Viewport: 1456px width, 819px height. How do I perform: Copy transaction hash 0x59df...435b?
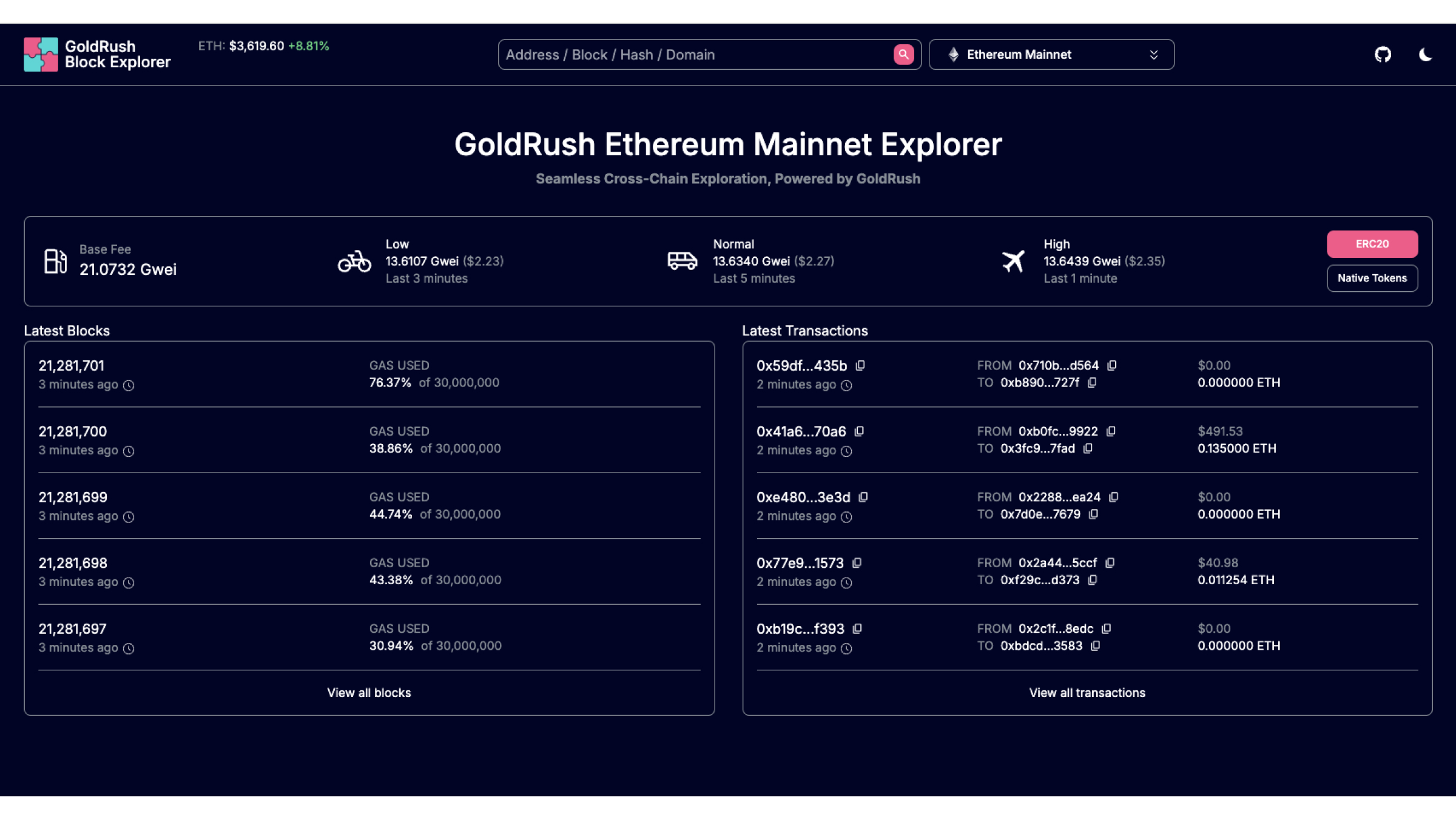860,365
